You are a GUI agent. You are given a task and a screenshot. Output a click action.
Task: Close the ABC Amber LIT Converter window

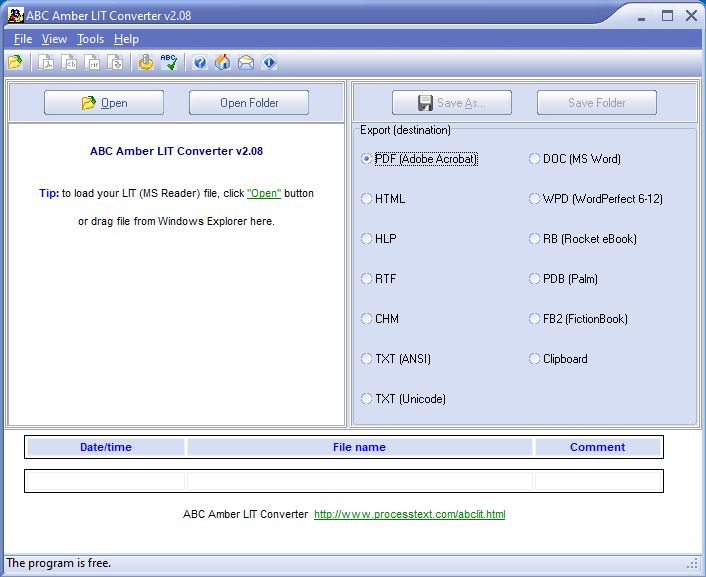(692, 16)
